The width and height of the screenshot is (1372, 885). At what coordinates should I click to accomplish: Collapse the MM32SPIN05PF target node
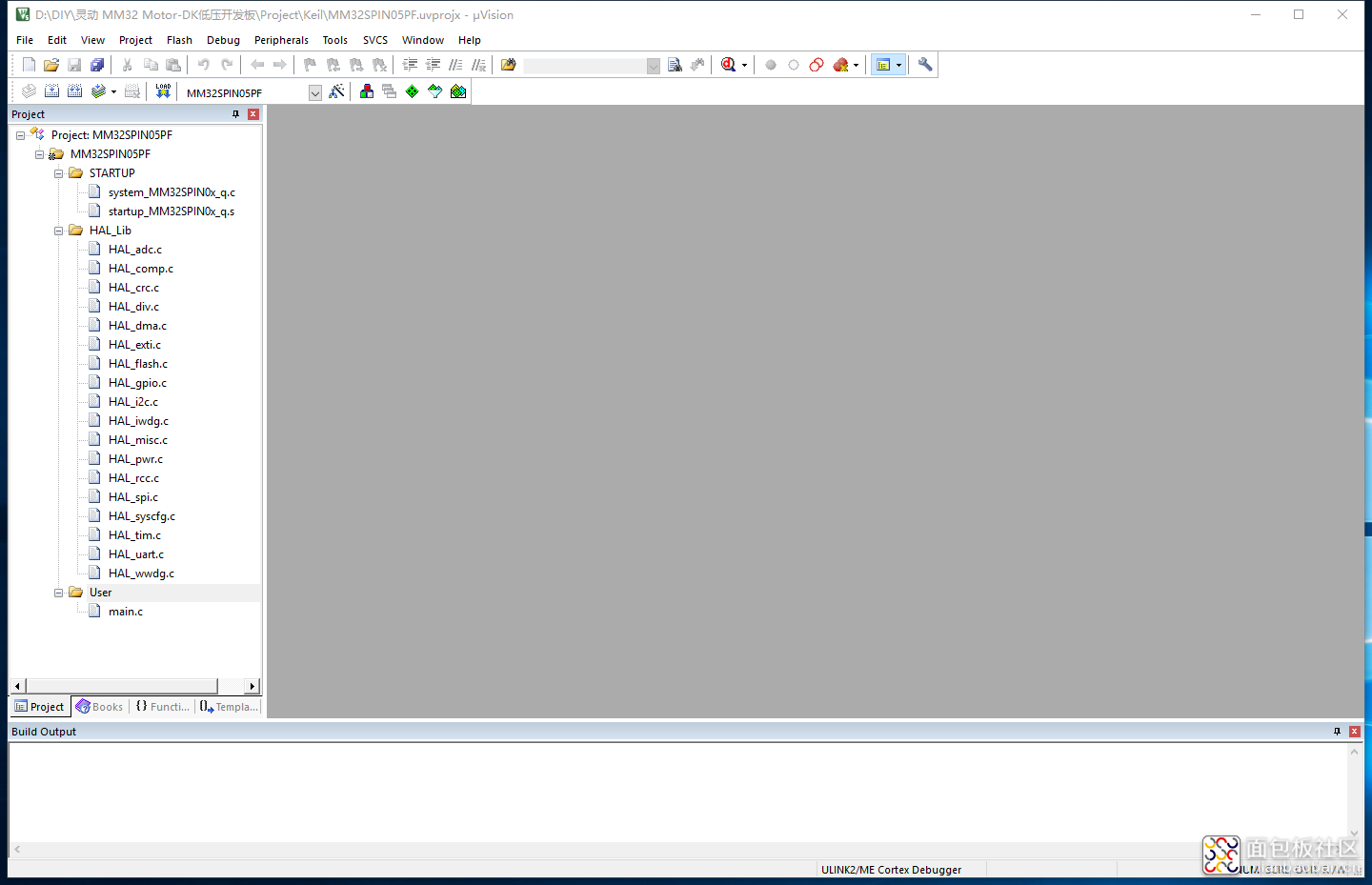(x=39, y=154)
